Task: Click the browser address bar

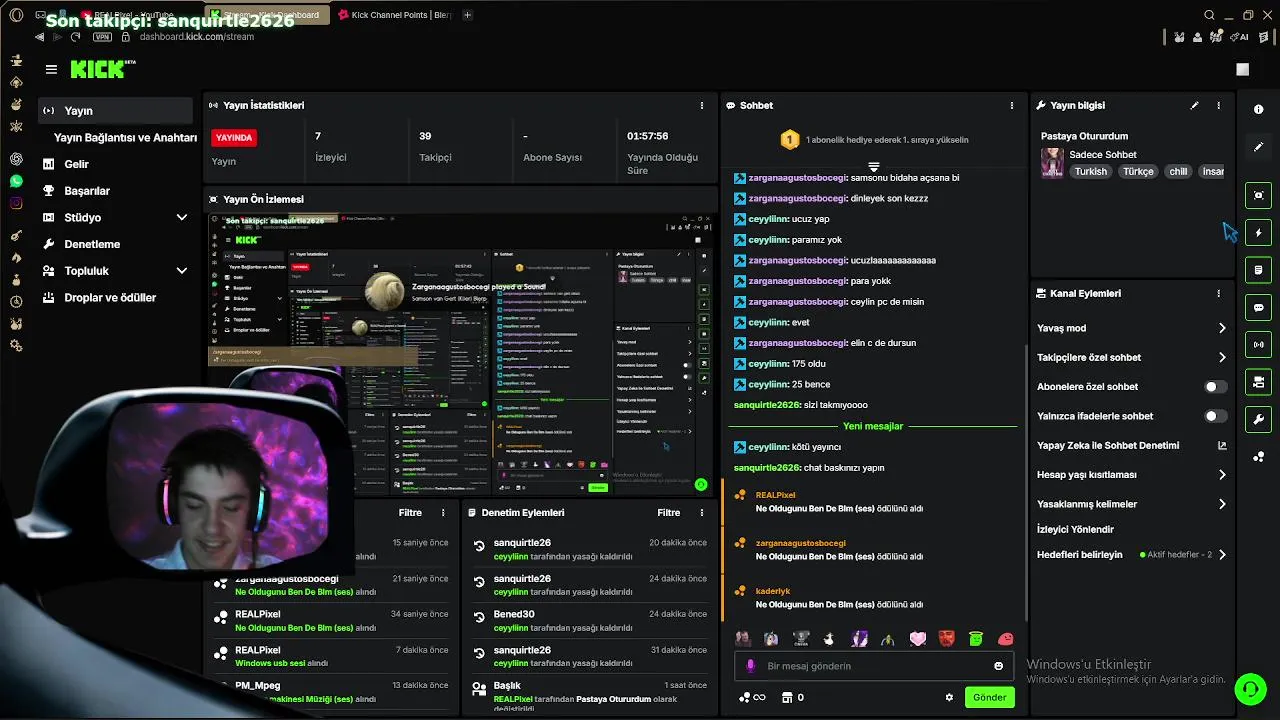Action: (196, 37)
